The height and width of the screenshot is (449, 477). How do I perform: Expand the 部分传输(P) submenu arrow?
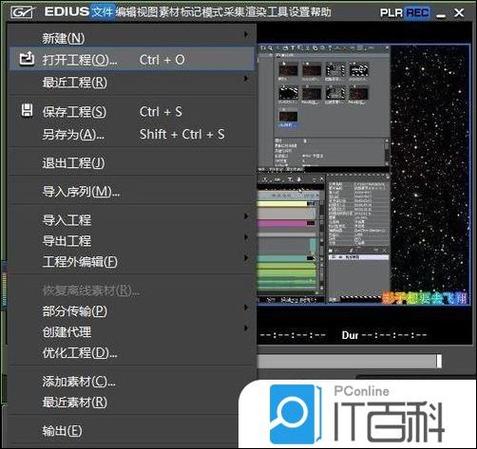[x=246, y=307]
